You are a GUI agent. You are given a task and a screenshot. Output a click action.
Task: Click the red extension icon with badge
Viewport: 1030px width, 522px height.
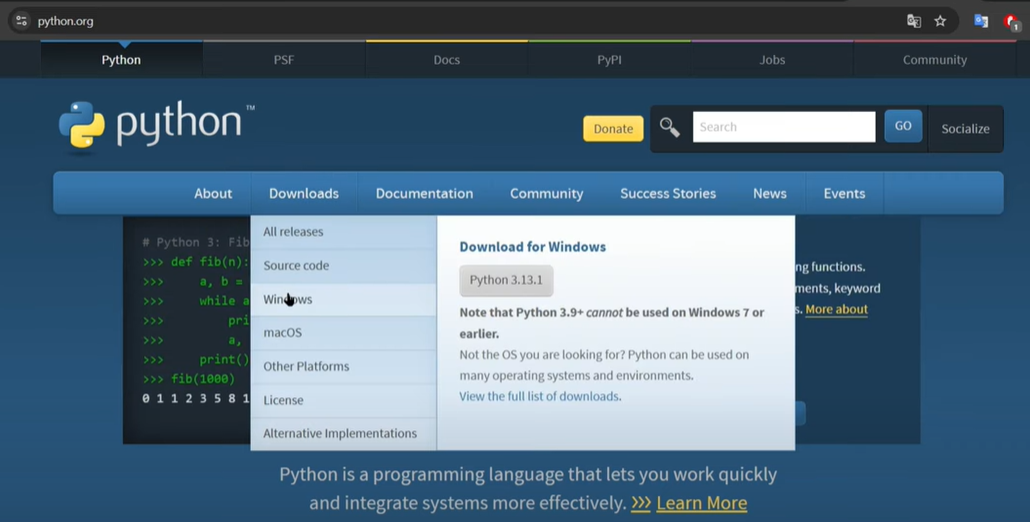(1012, 22)
